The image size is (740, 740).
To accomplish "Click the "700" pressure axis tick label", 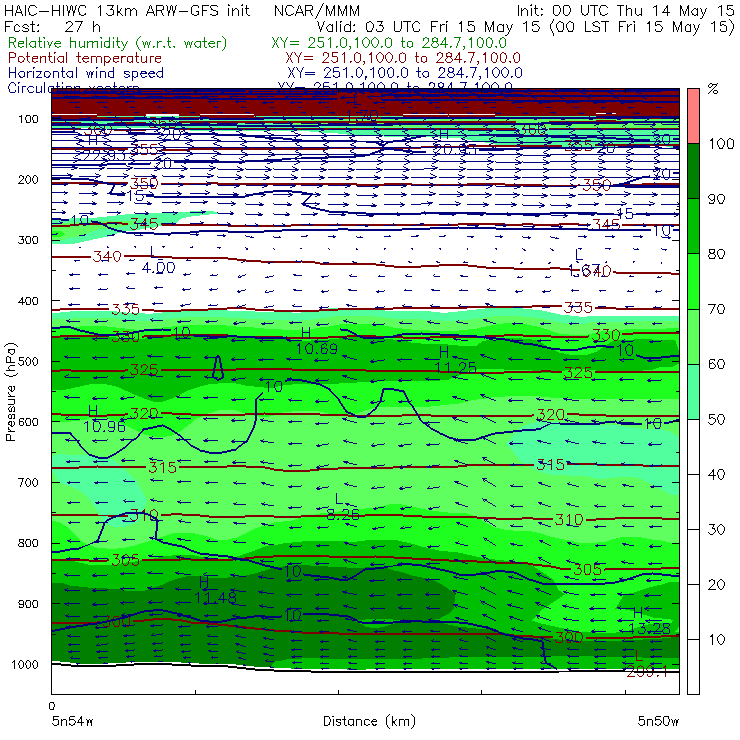I will (x=28, y=482).
